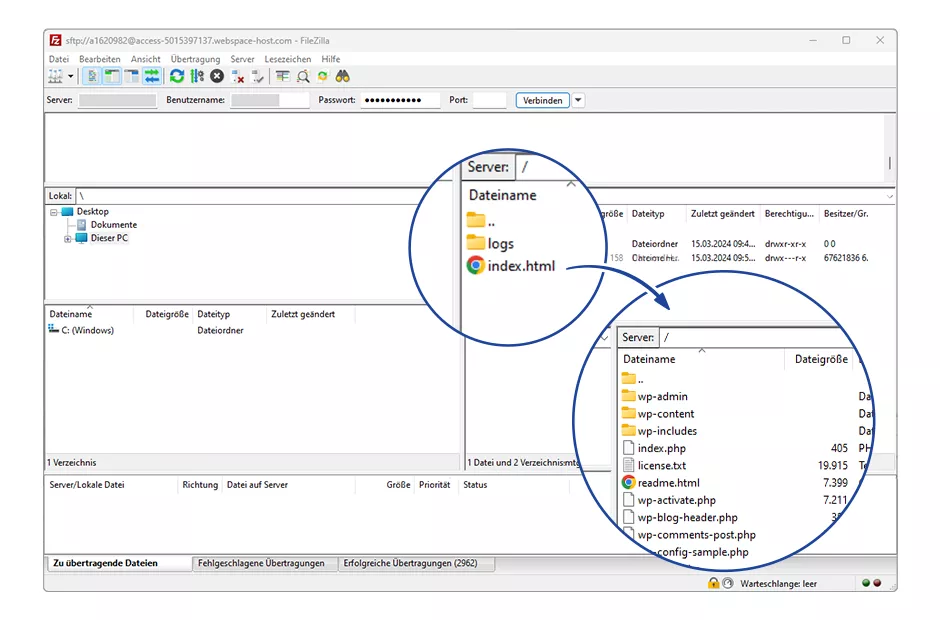The width and height of the screenshot is (940, 620).
Task: Click the quickconnect Server host field
Action: 118,100
